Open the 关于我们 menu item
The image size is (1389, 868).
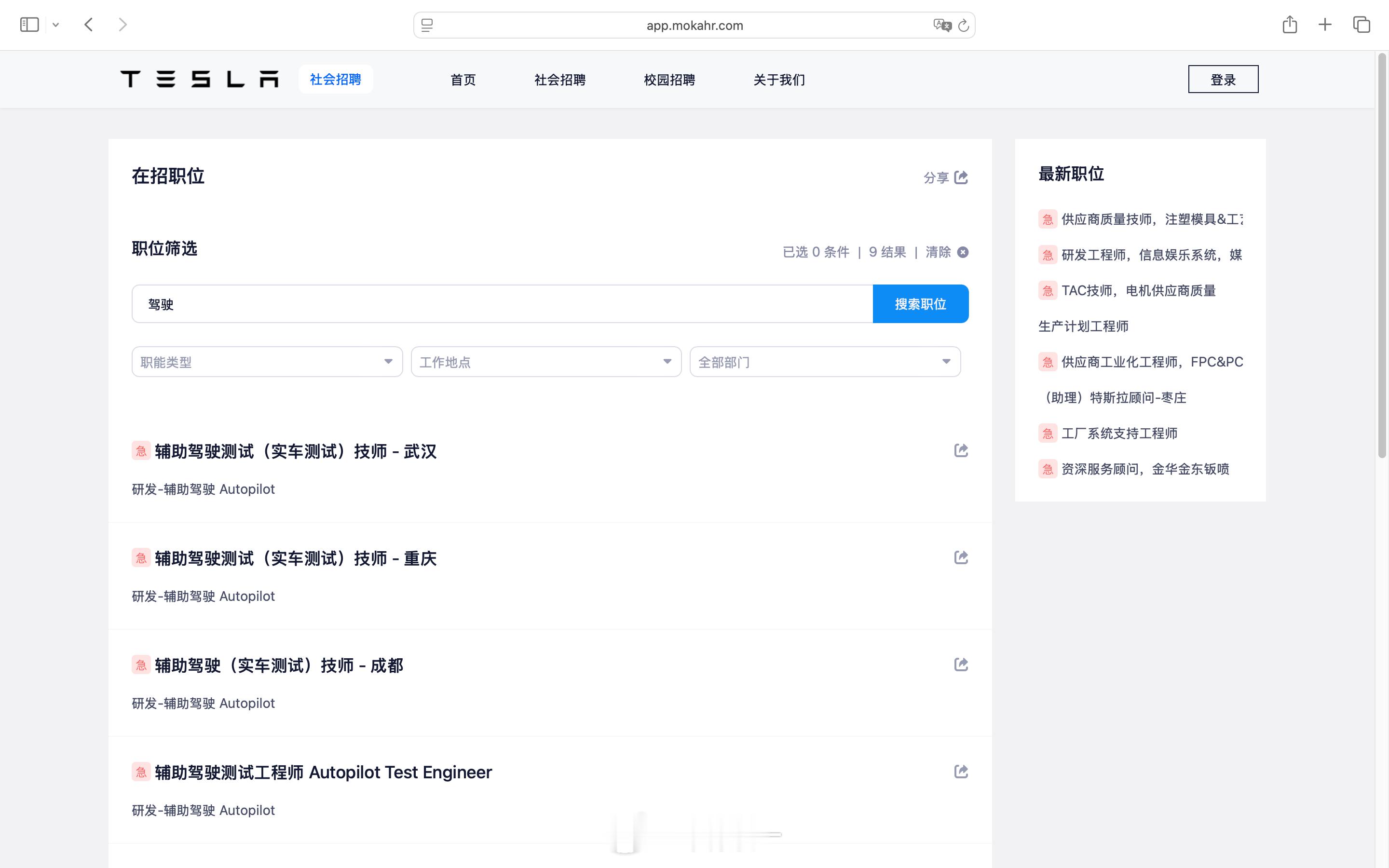pos(779,80)
